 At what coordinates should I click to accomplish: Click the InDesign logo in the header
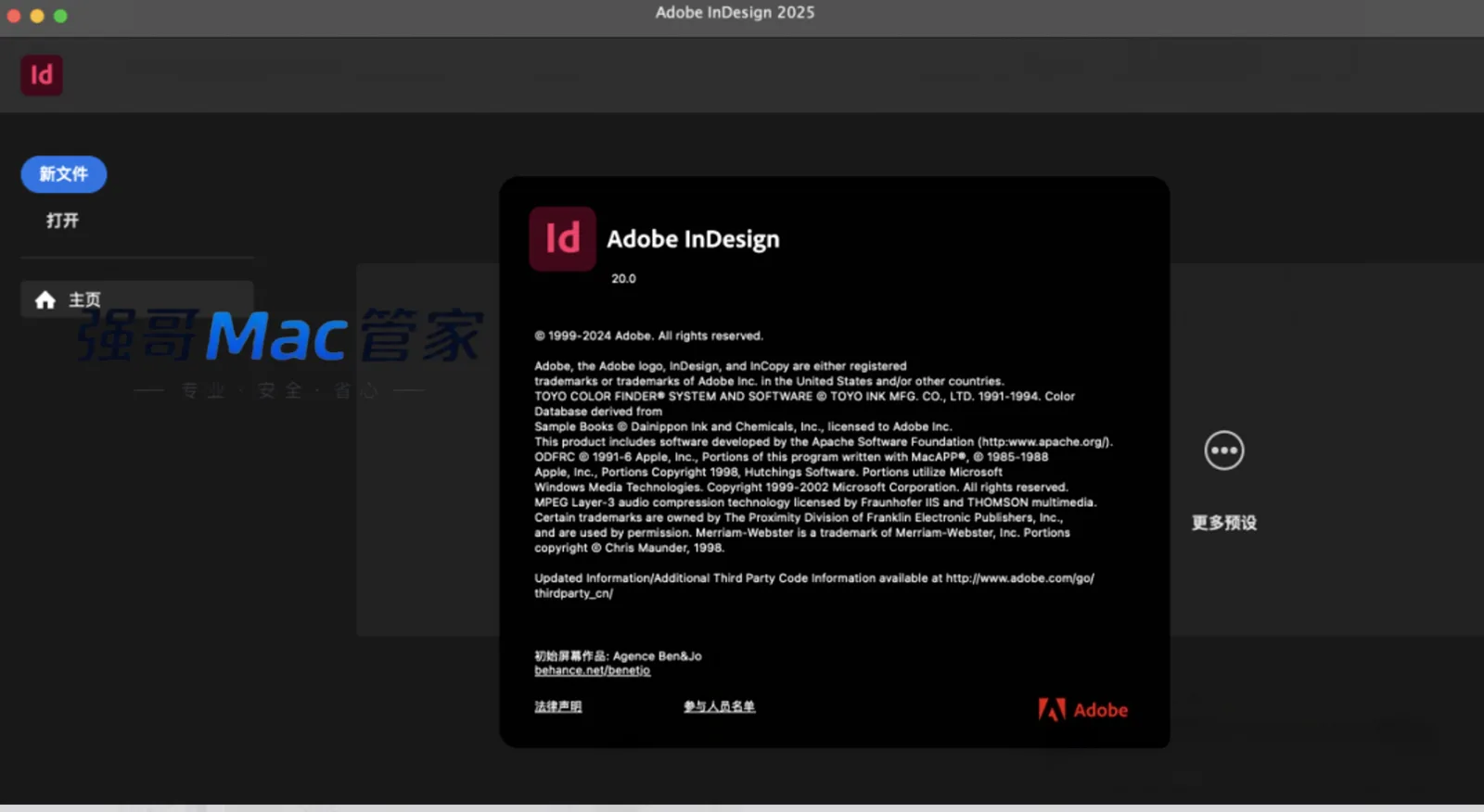tap(42, 75)
